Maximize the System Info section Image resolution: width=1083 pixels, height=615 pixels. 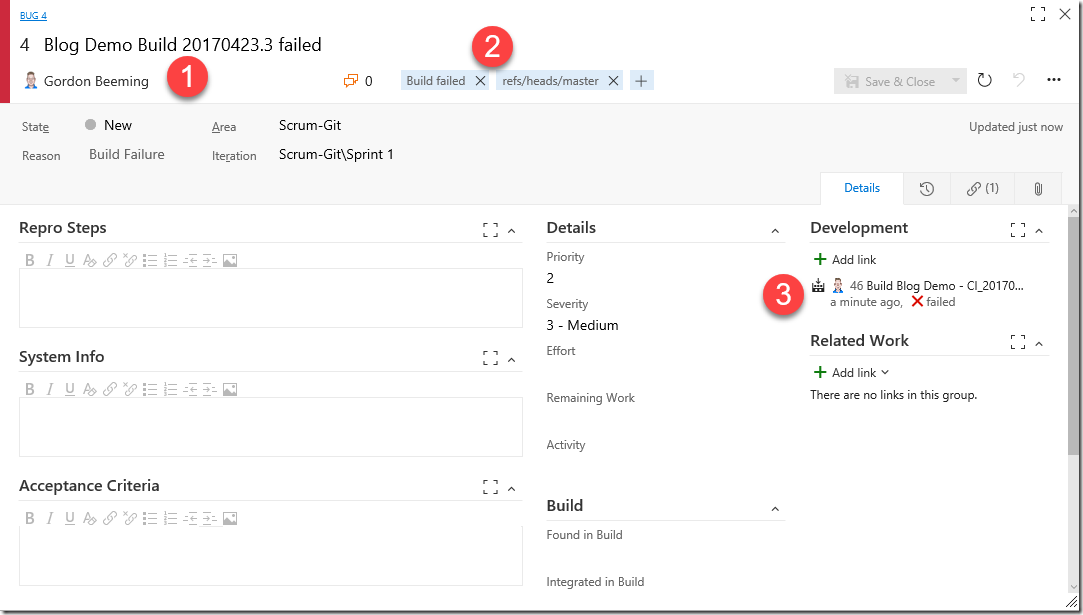pyautogui.click(x=490, y=358)
